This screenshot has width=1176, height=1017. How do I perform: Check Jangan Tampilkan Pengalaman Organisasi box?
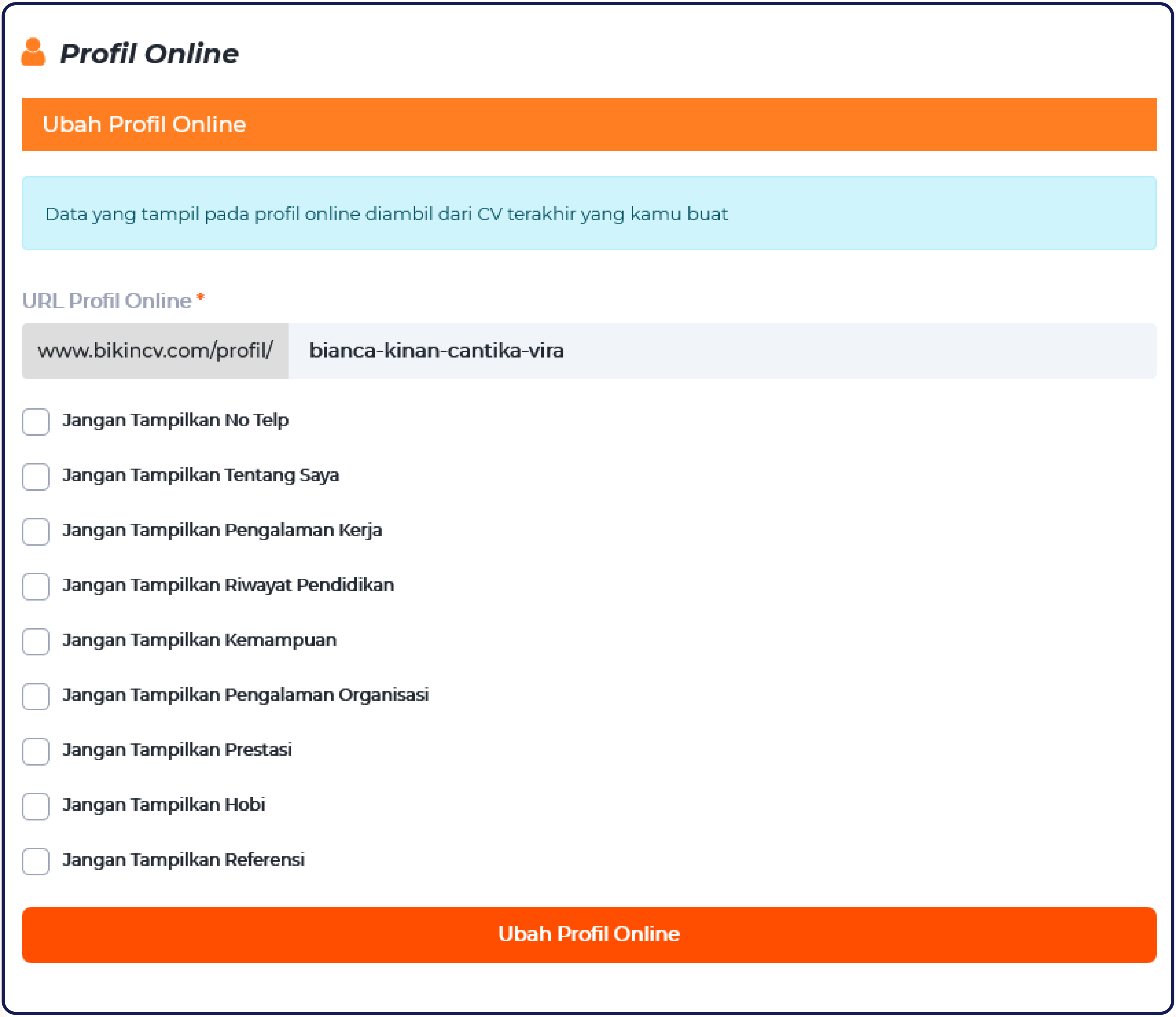[x=36, y=696]
